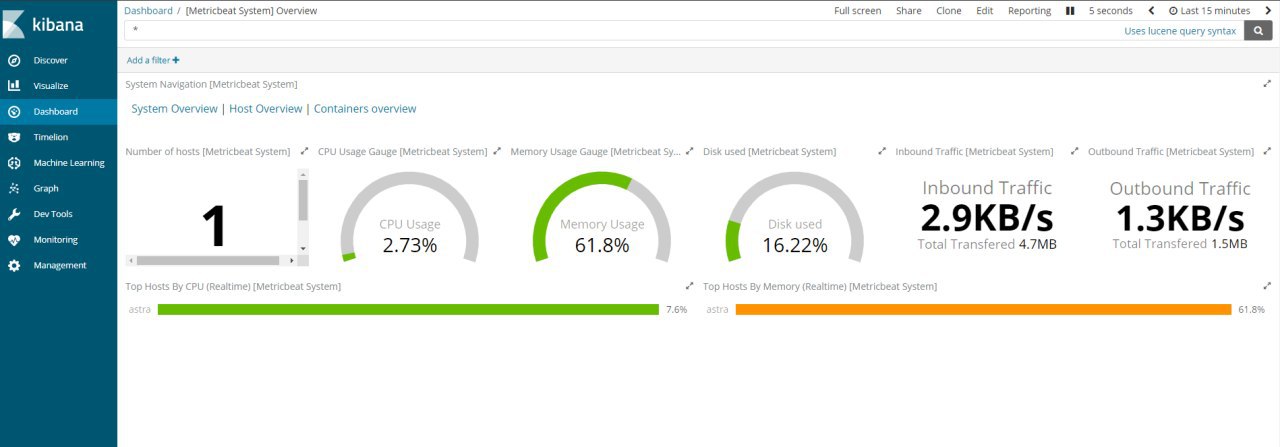This screenshot has width=1280, height=447.
Task: Open the Host Overview link
Action: pyautogui.click(x=265, y=109)
